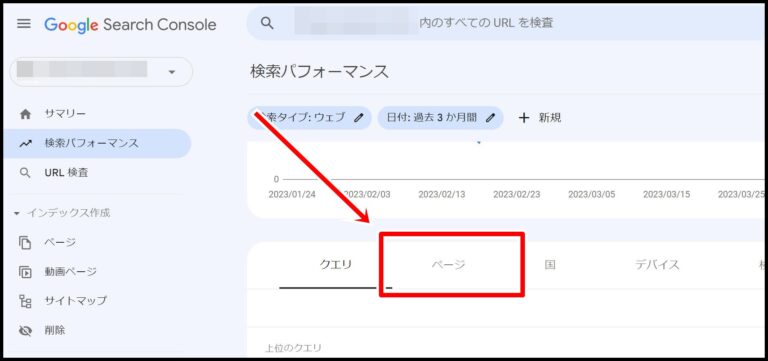
Task: Click pencil icon on 検索タイプ chip
Action: click(359, 118)
